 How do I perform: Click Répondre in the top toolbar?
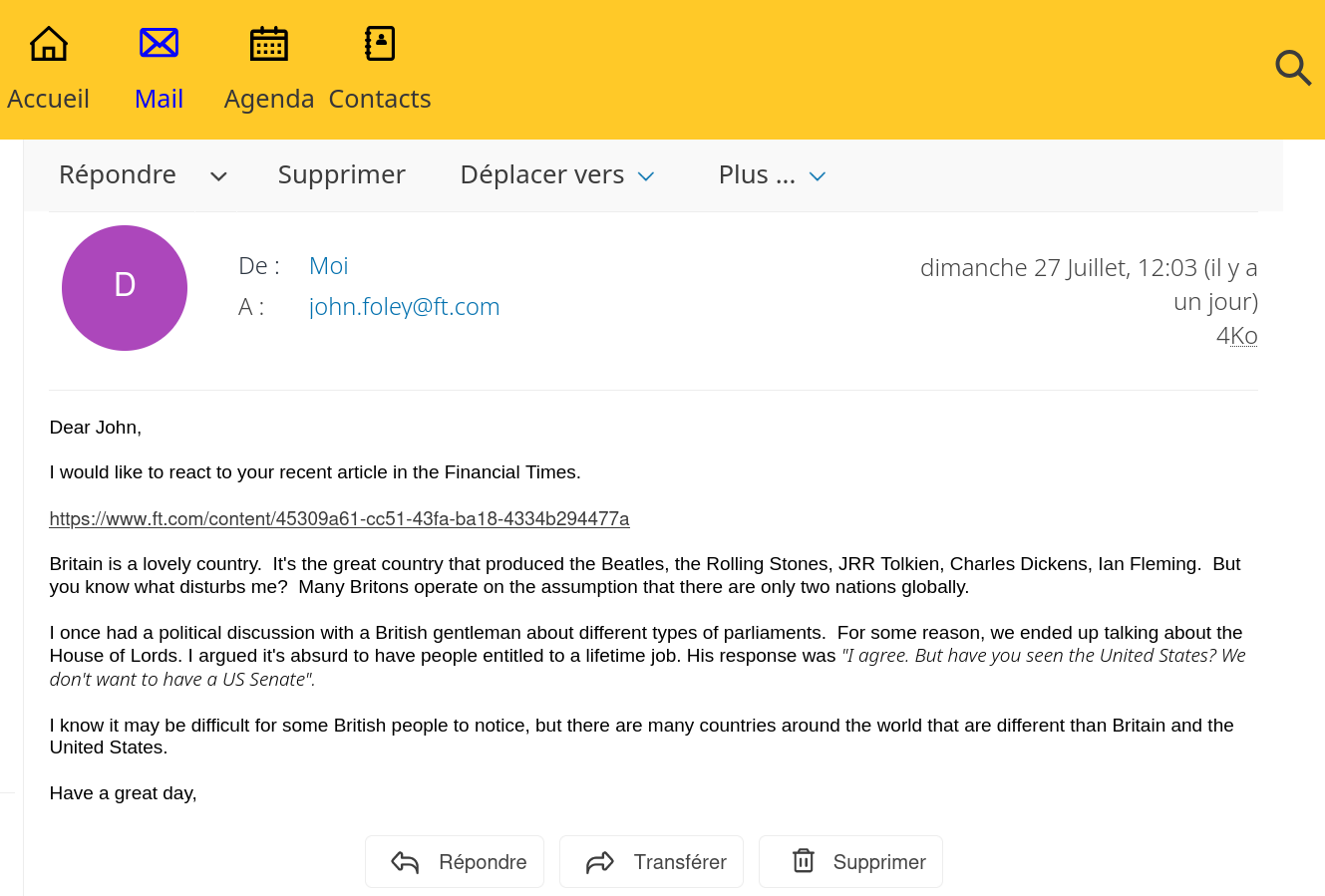click(118, 174)
